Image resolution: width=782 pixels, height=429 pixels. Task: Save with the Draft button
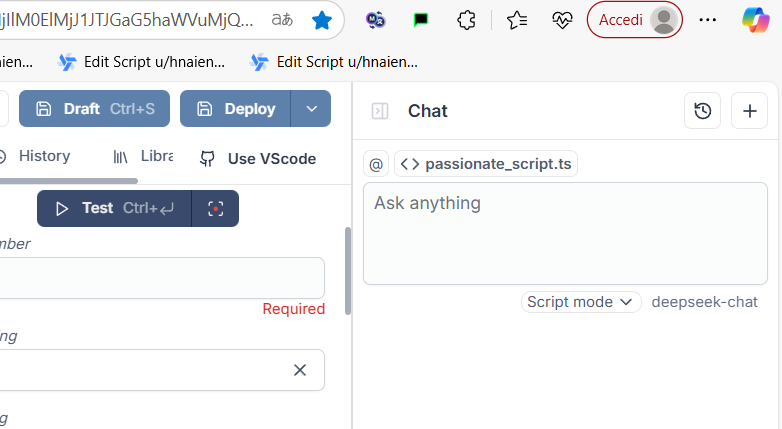point(94,109)
